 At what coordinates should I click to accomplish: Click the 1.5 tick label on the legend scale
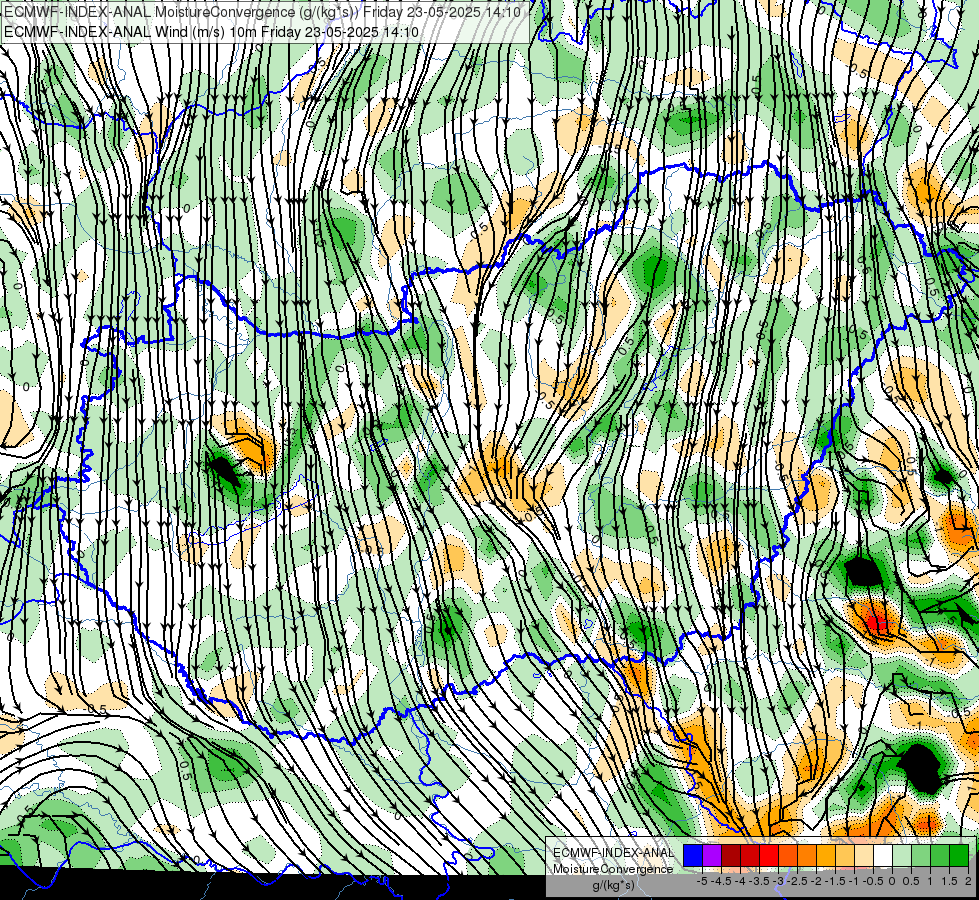tap(949, 881)
